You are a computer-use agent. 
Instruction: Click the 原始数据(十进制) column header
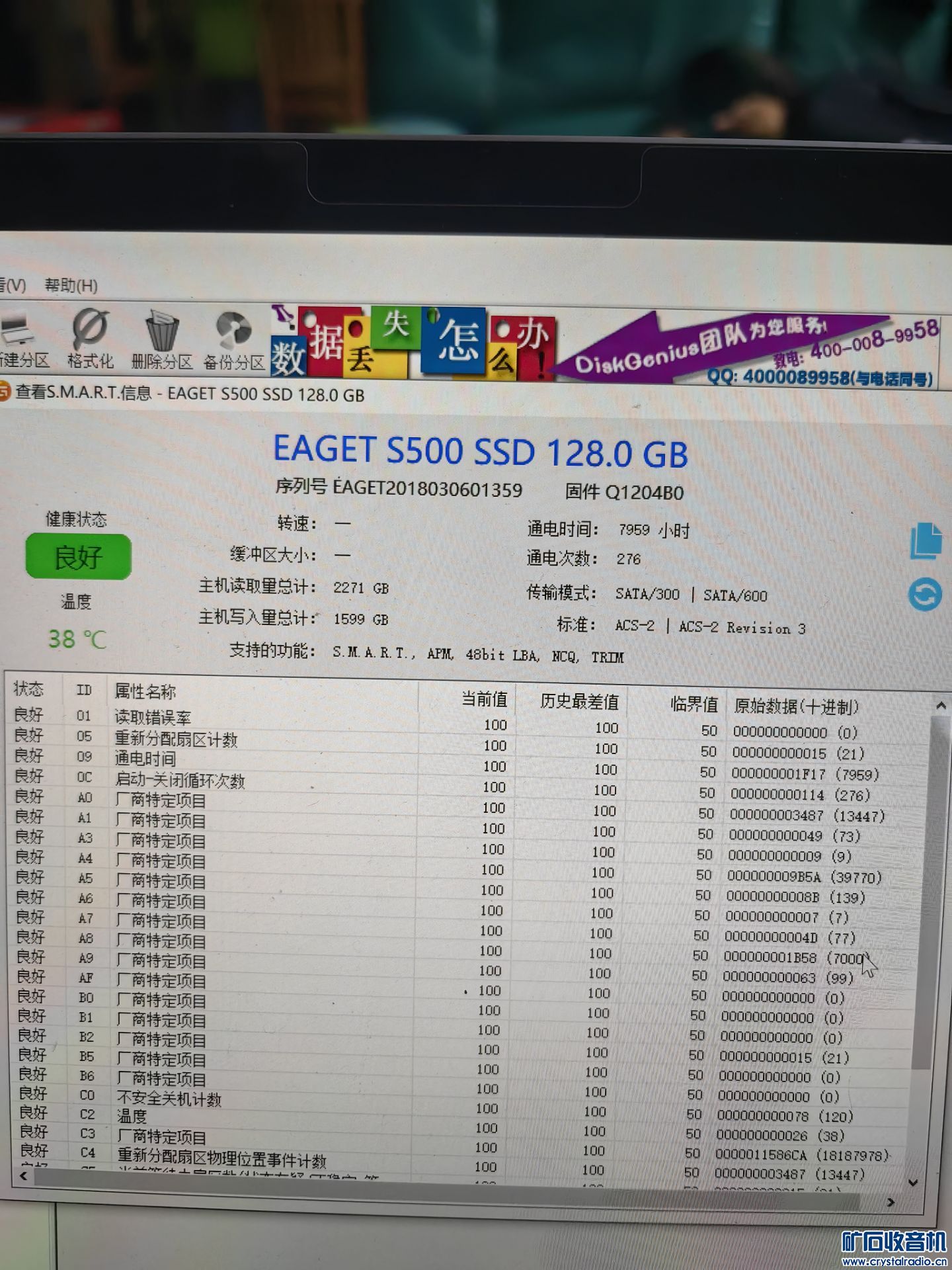(x=797, y=707)
